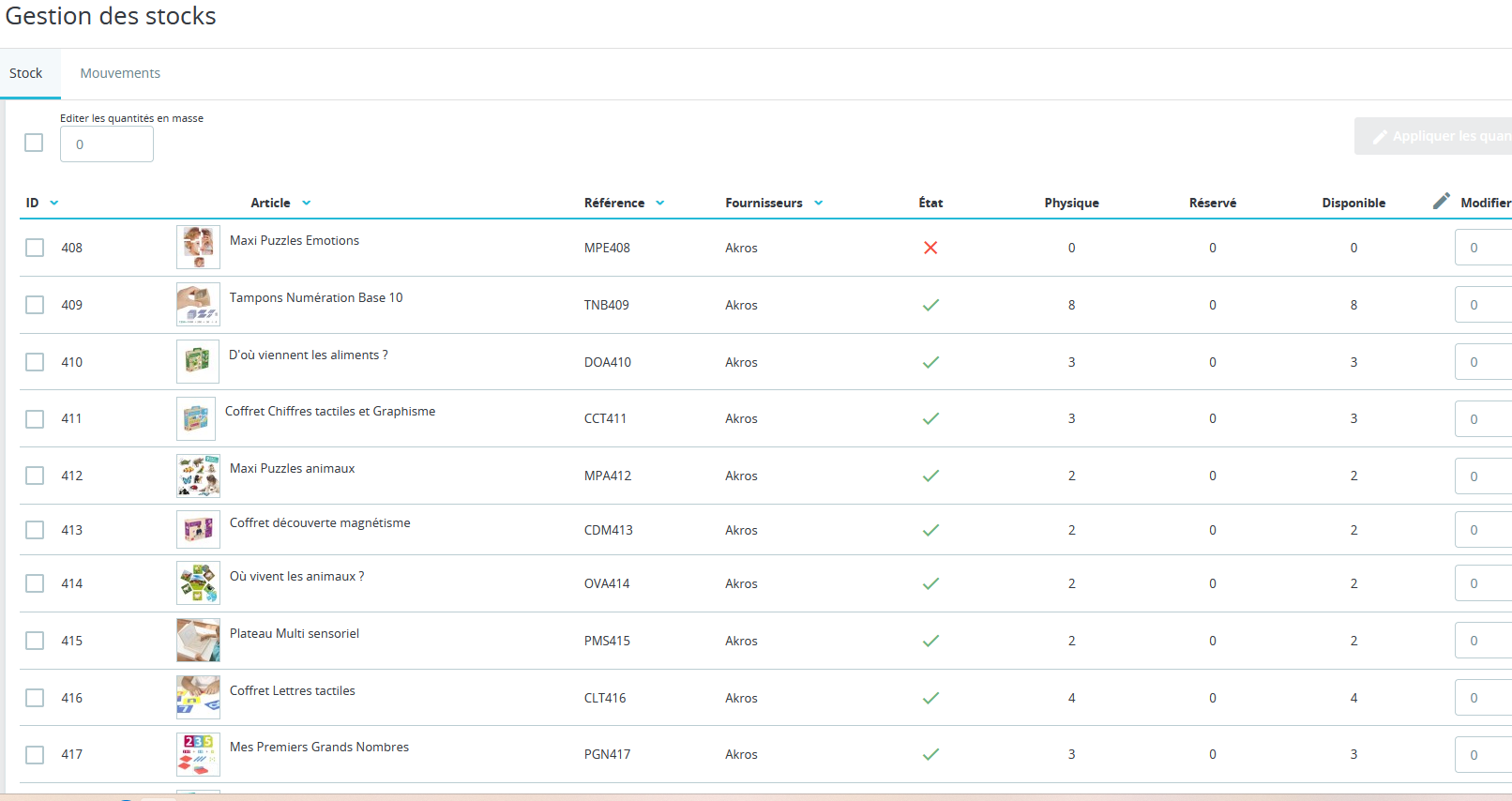Click the red cross status icon for Maxi Puzzles Emotions
The height and width of the screenshot is (801, 1512).
point(930,248)
